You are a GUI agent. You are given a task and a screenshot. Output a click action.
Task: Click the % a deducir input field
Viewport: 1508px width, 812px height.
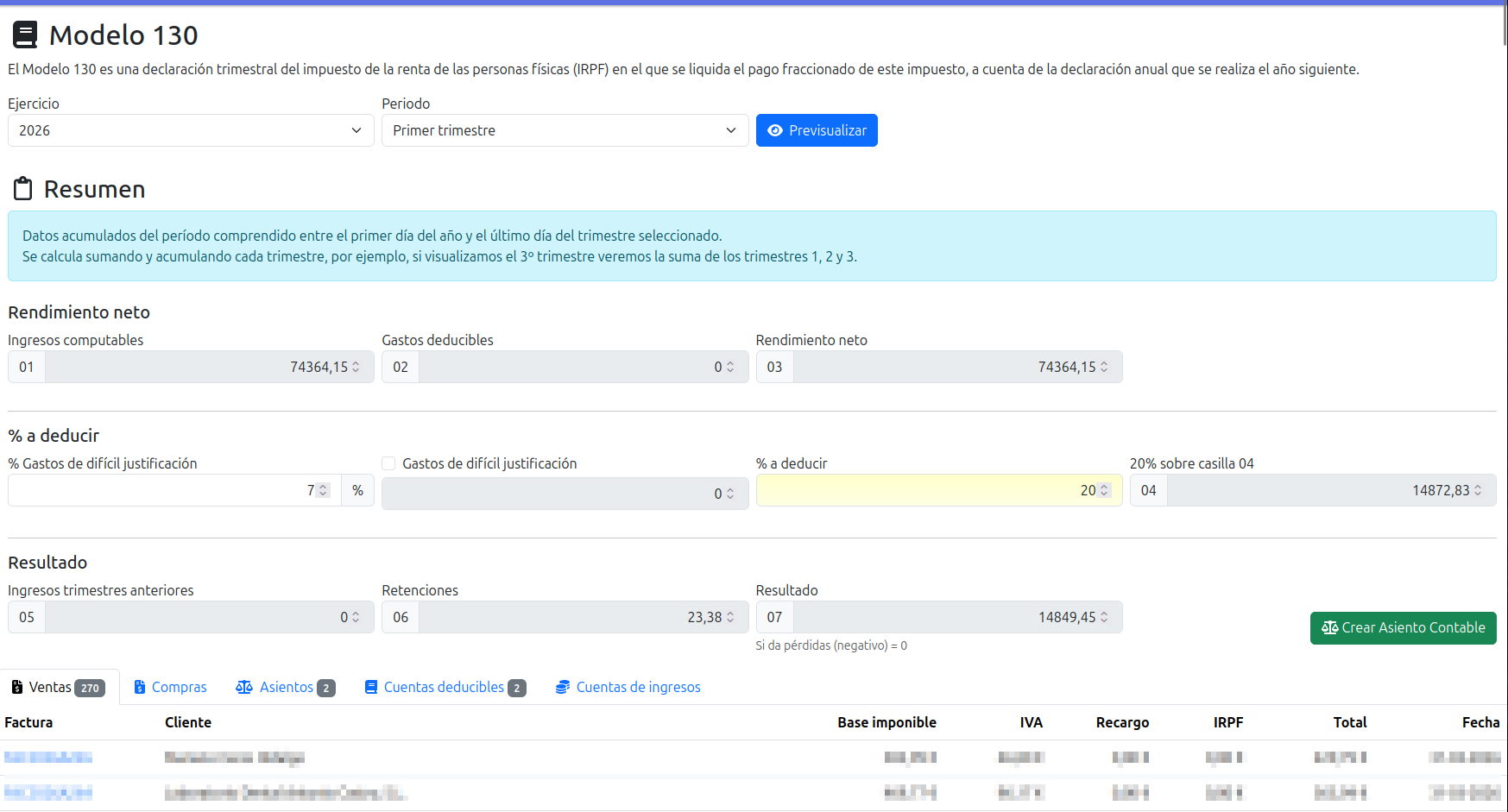939,490
